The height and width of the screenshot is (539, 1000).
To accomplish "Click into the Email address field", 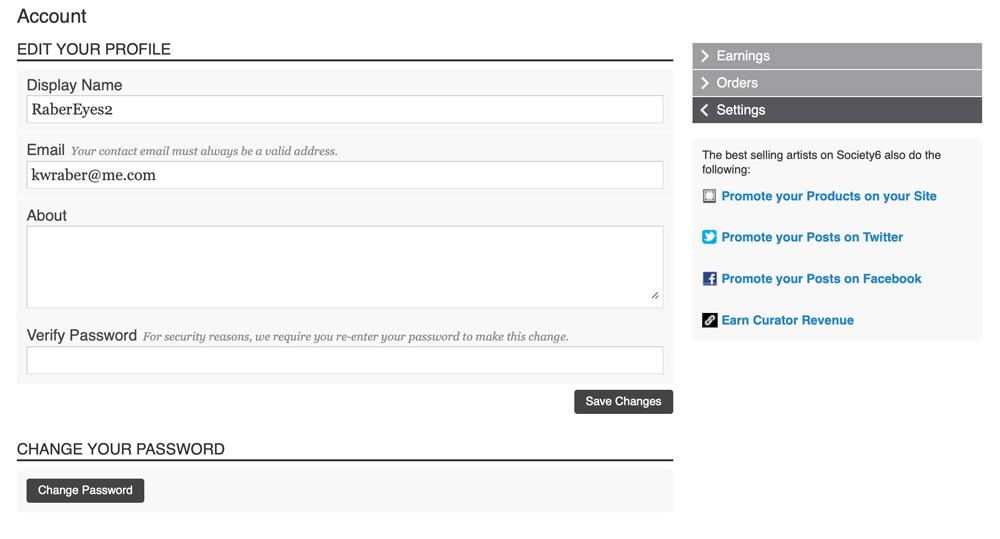I will [x=345, y=175].
